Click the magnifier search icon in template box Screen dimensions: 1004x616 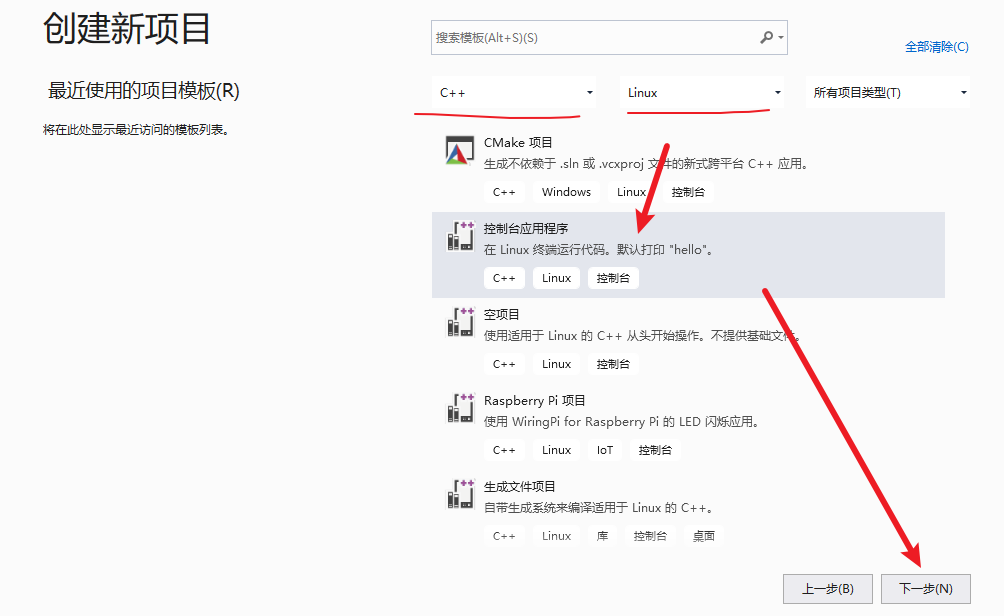tap(766, 38)
